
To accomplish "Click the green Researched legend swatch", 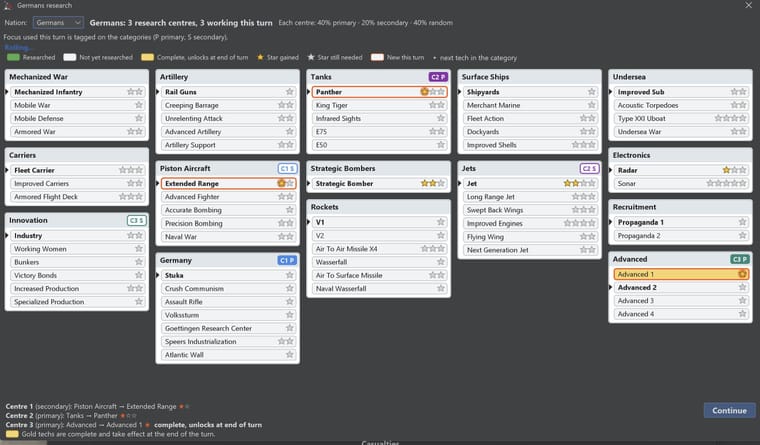I will (13, 57).
